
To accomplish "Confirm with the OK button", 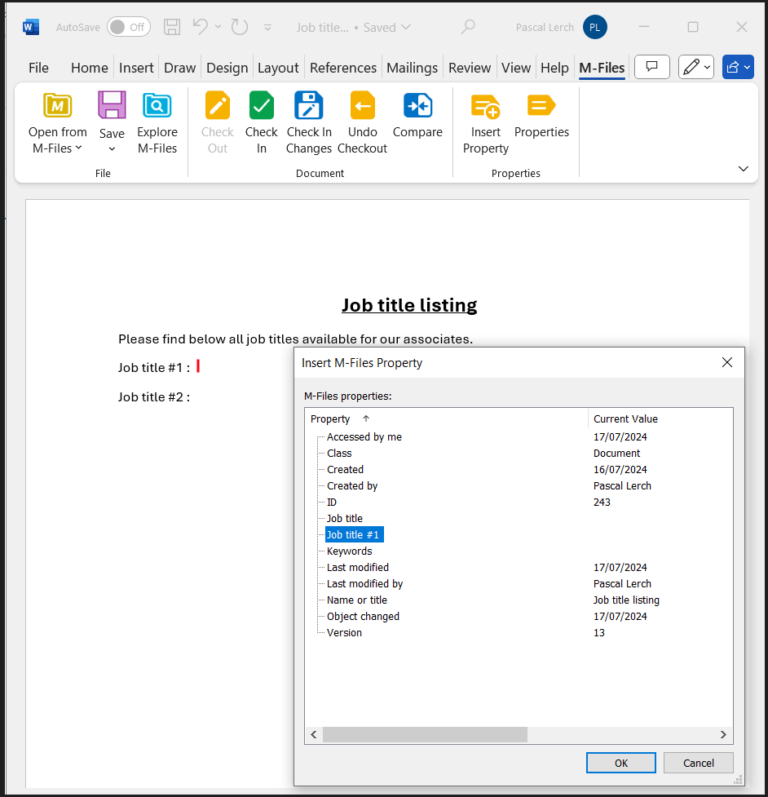I will 621,763.
